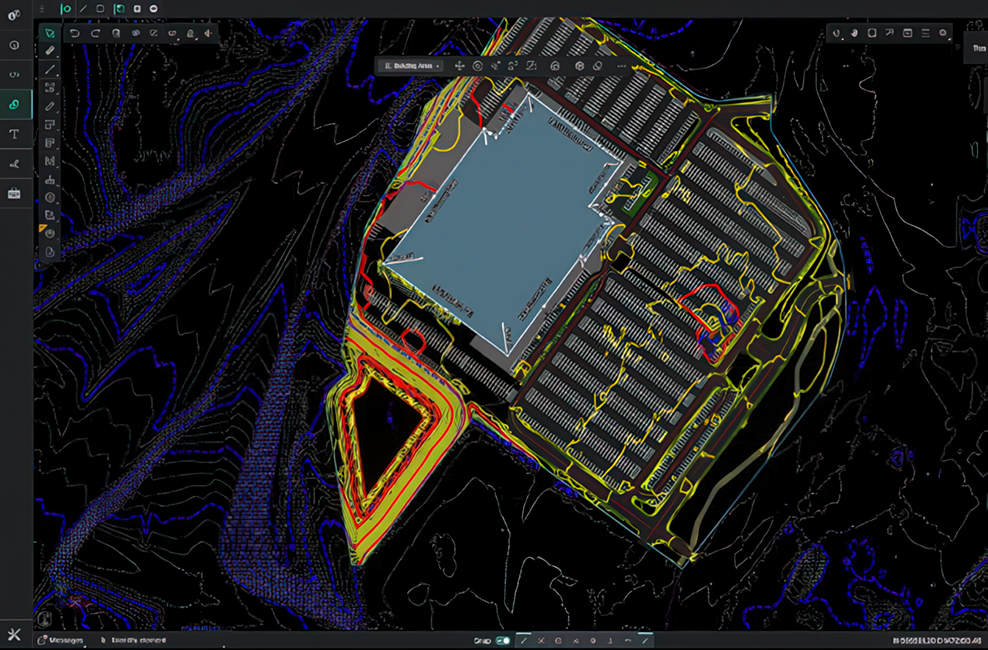This screenshot has height=650, width=988.
Task: Open the toolbox briefcase icon in sidebar
Action: (15, 194)
